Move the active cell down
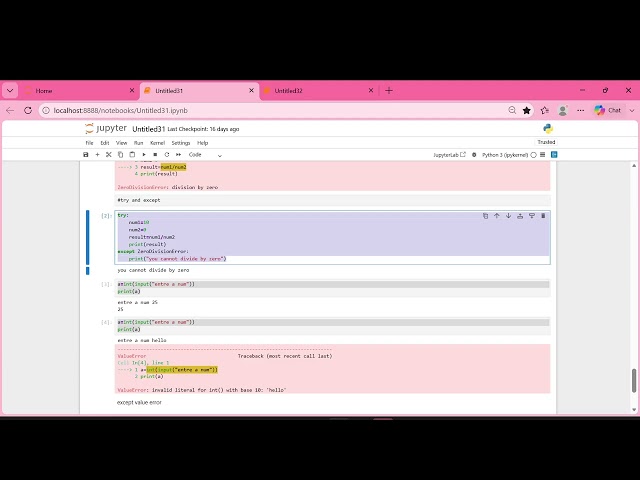 point(508,216)
